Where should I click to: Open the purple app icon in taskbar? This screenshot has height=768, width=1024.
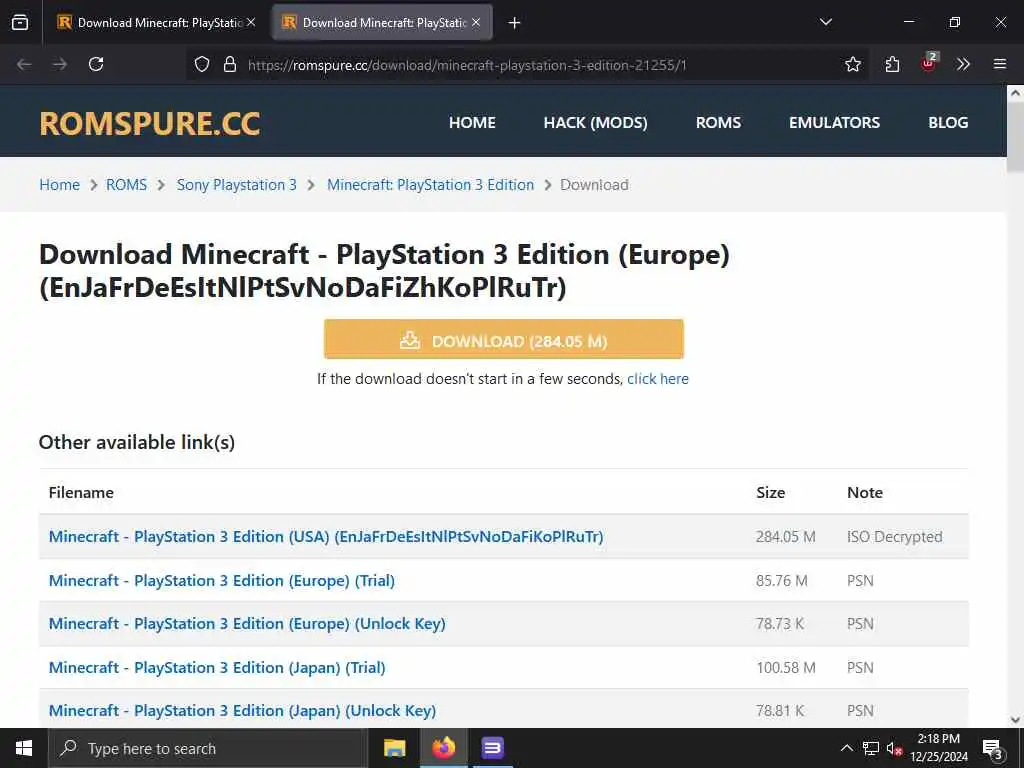tap(492, 748)
